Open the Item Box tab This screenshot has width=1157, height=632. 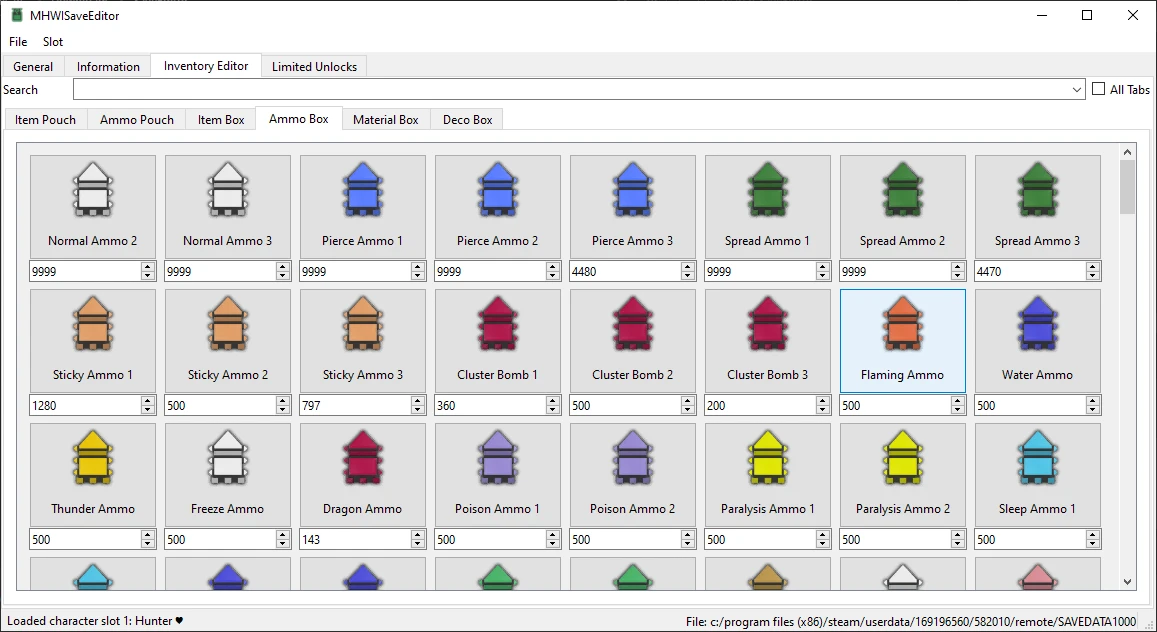[221, 119]
